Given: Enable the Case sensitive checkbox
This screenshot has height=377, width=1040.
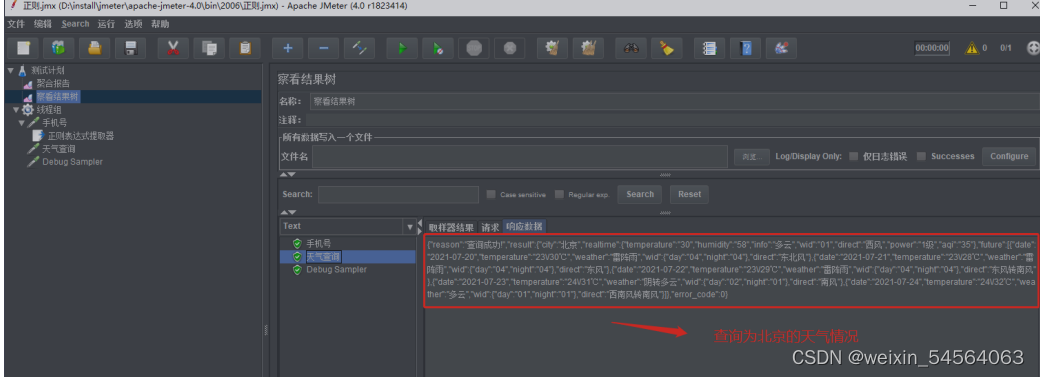Looking at the screenshot, I should 491,194.
